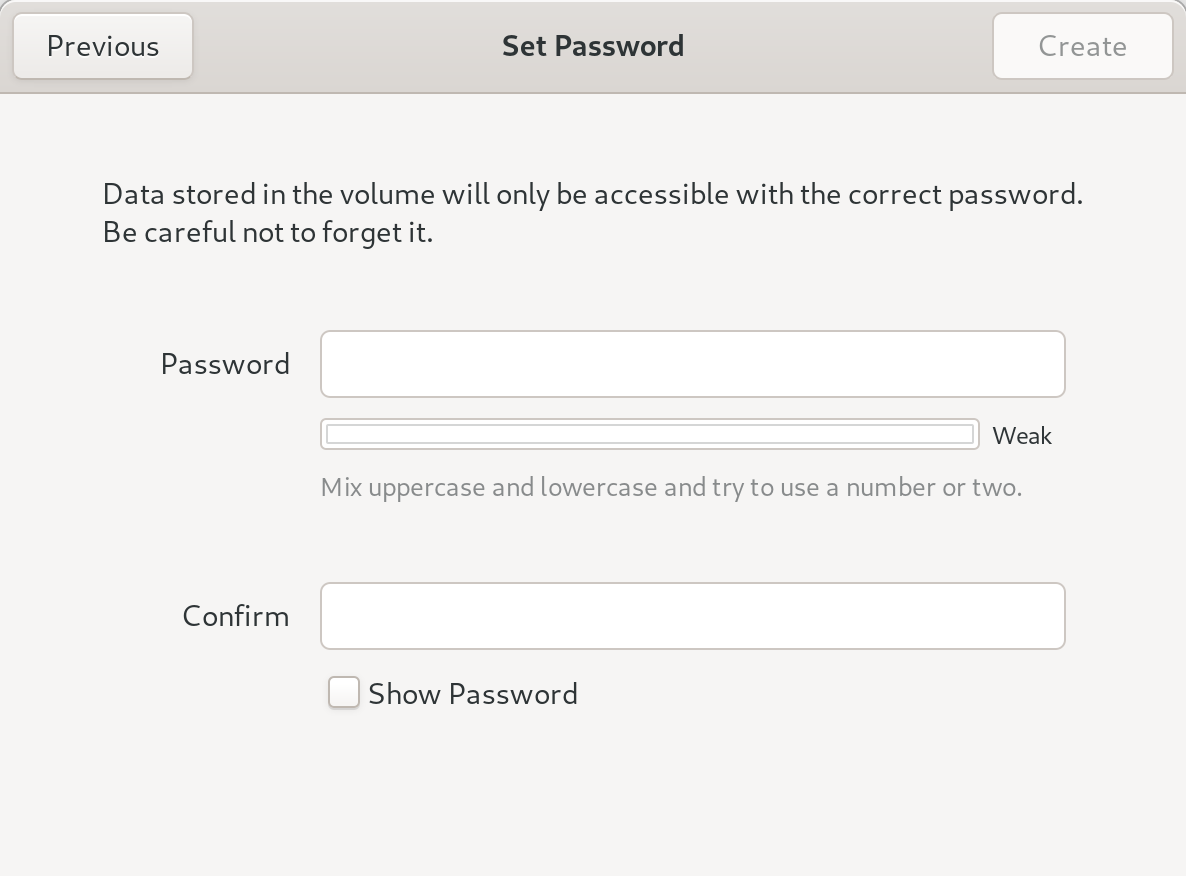The image size is (1186, 876).
Task: Click the Password field label
Action: coord(225,363)
